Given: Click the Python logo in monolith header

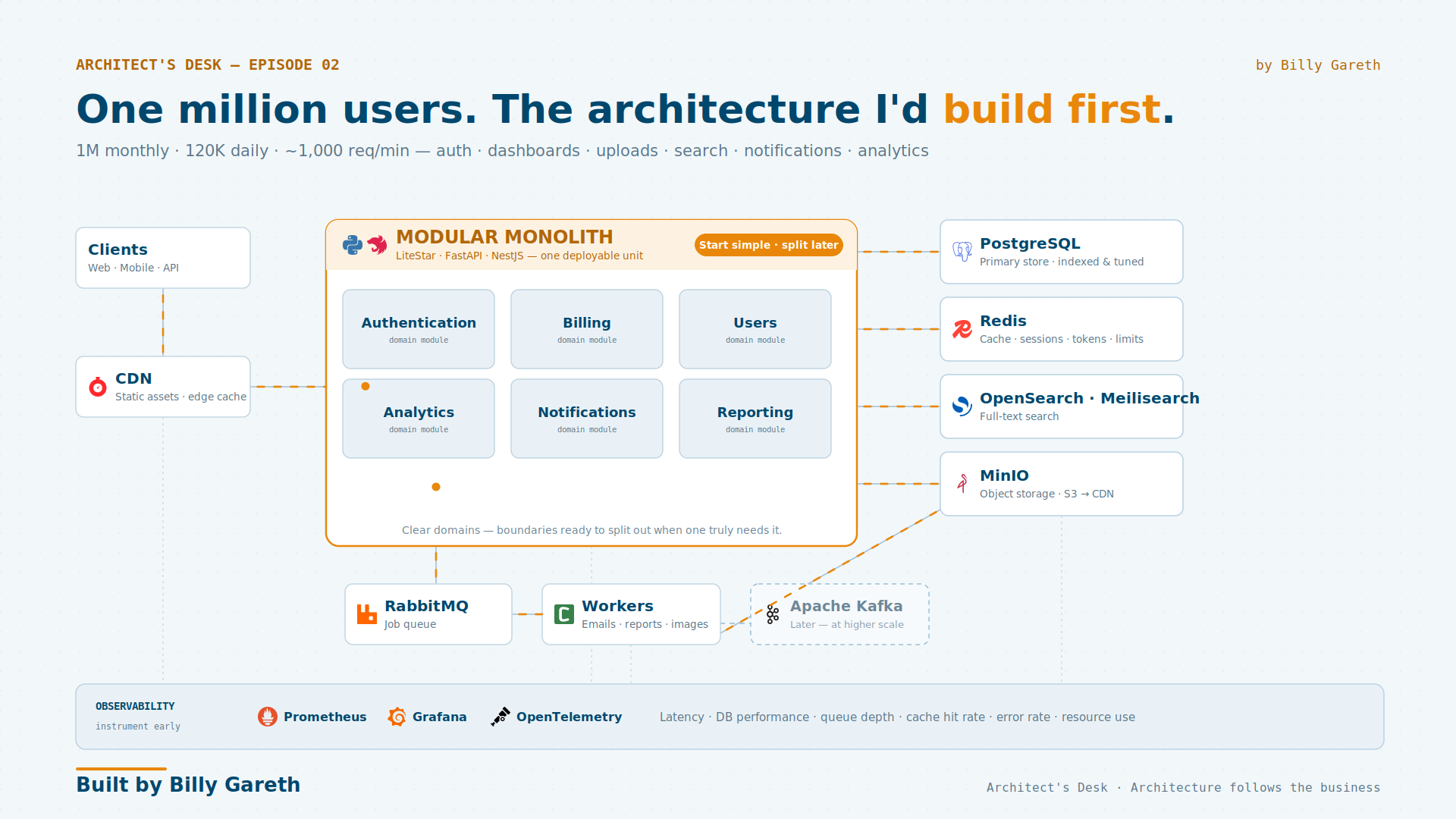Looking at the screenshot, I should [x=353, y=245].
